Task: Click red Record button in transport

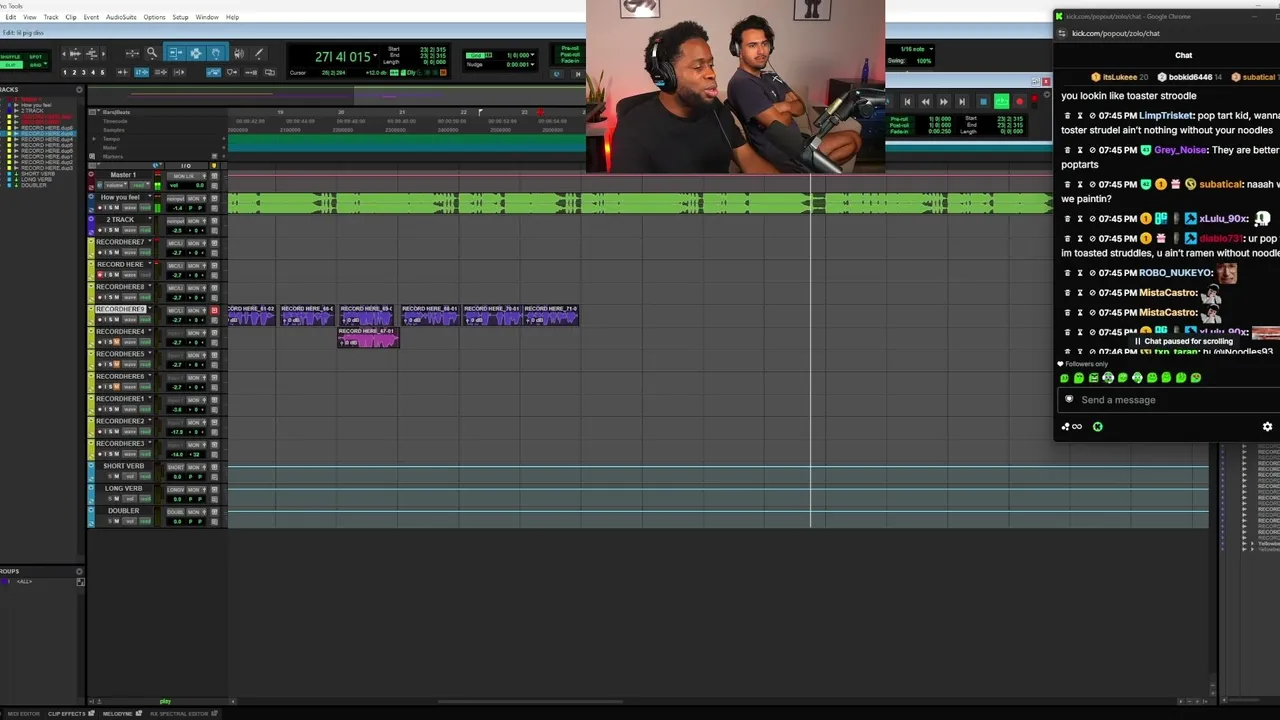Action: [x=1020, y=102]
